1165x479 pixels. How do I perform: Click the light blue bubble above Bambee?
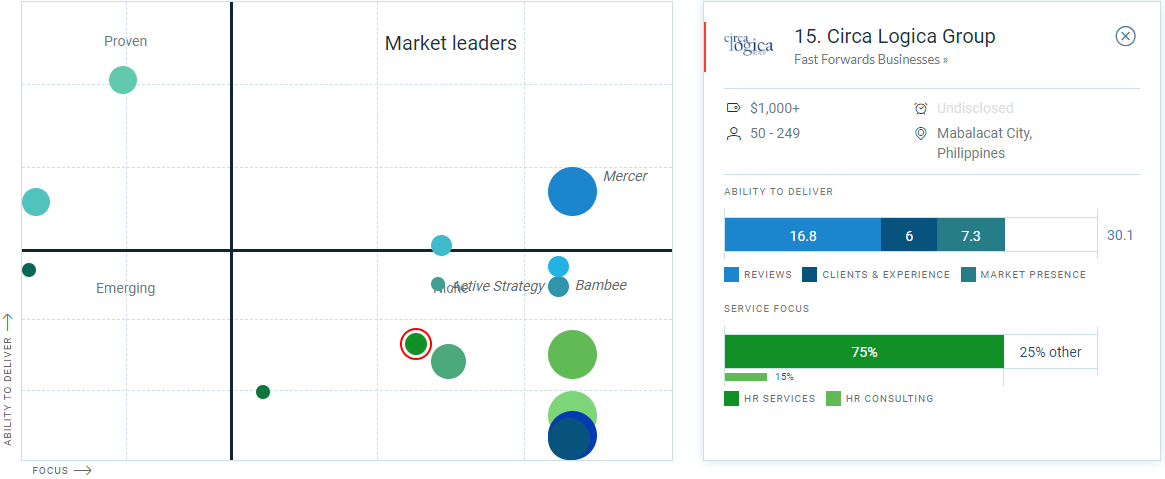[x=559, y=266]
